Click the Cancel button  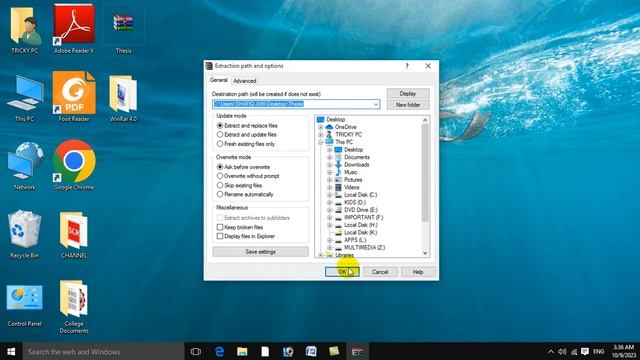380,272
